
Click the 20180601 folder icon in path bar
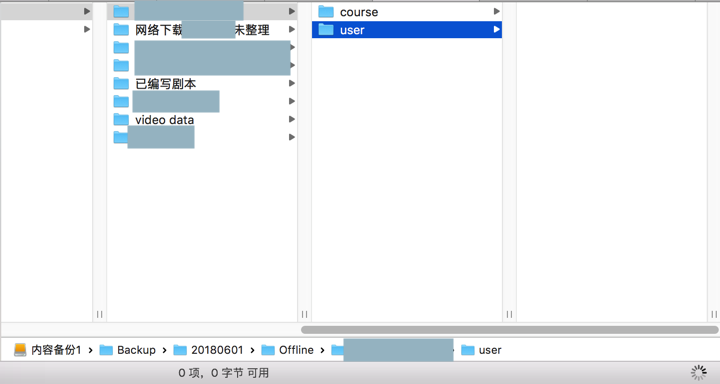tap(180, 350)
